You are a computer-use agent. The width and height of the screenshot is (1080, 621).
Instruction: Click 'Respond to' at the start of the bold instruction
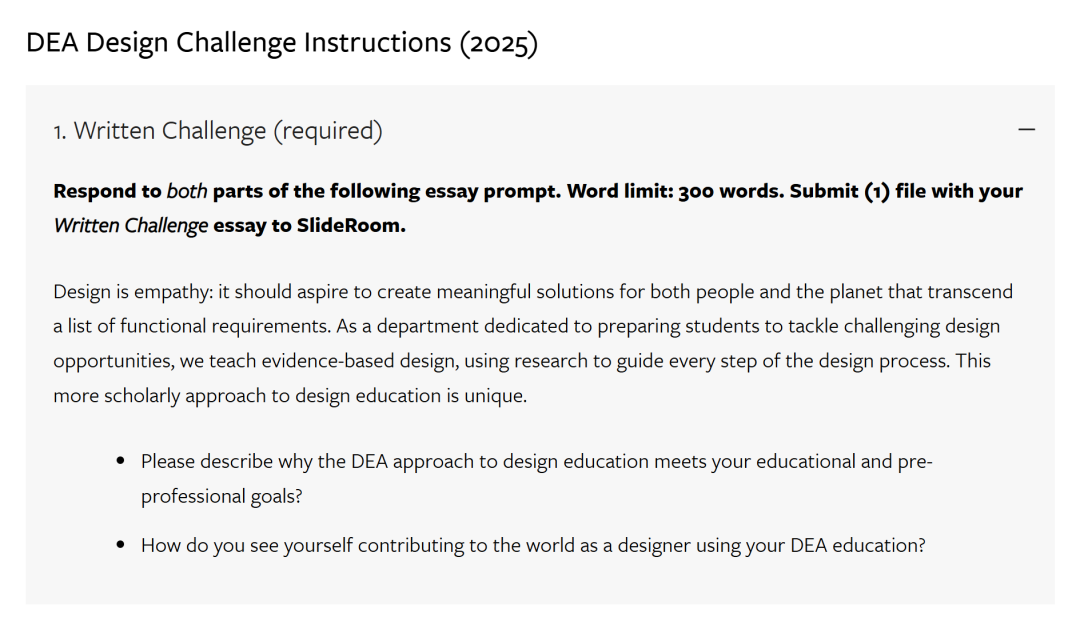pos(107,191)
